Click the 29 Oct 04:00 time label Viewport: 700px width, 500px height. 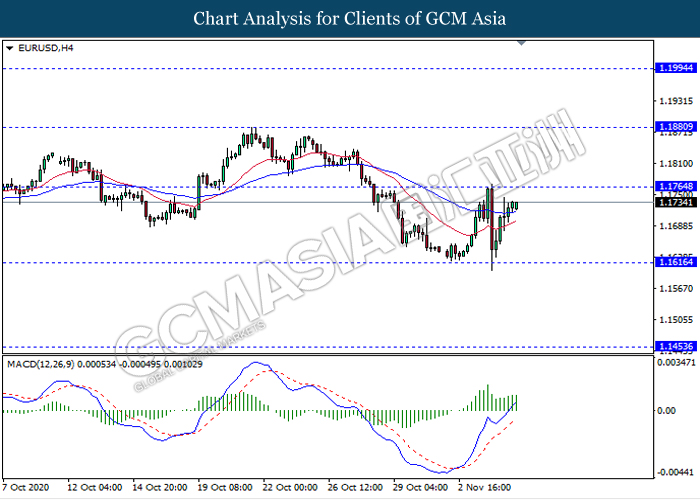pyautogui.click(x=421, y=487)
